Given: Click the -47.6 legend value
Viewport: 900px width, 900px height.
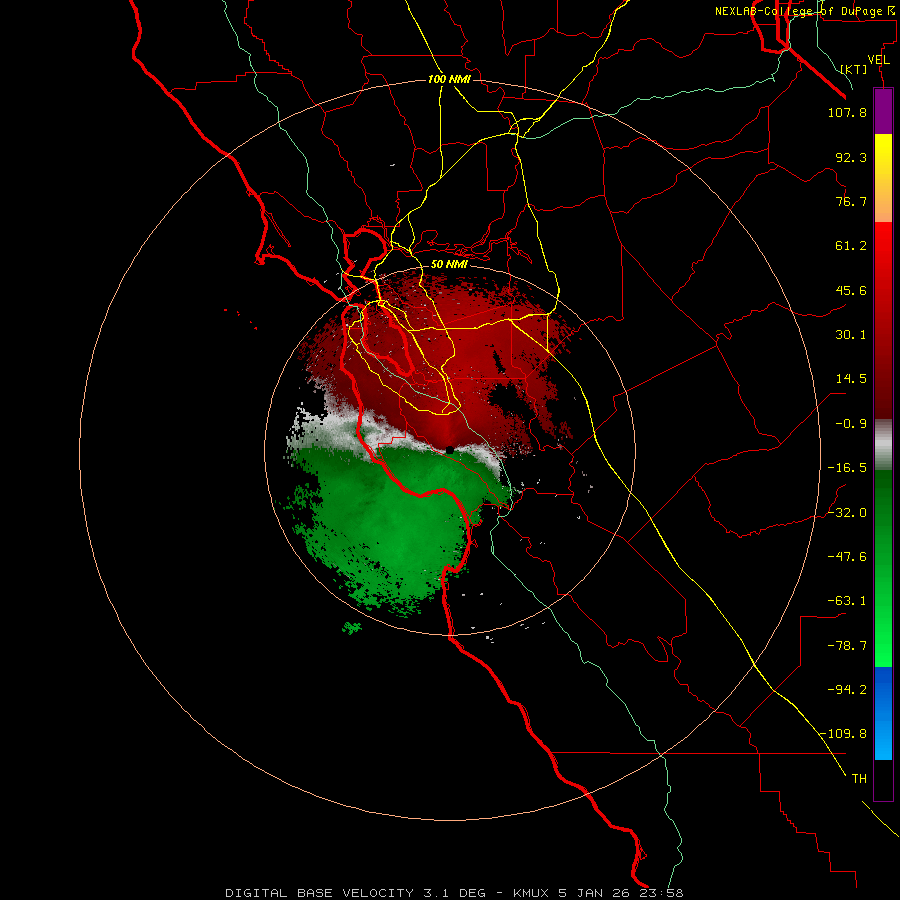Looking at the screenshot, I should [847, 557].
